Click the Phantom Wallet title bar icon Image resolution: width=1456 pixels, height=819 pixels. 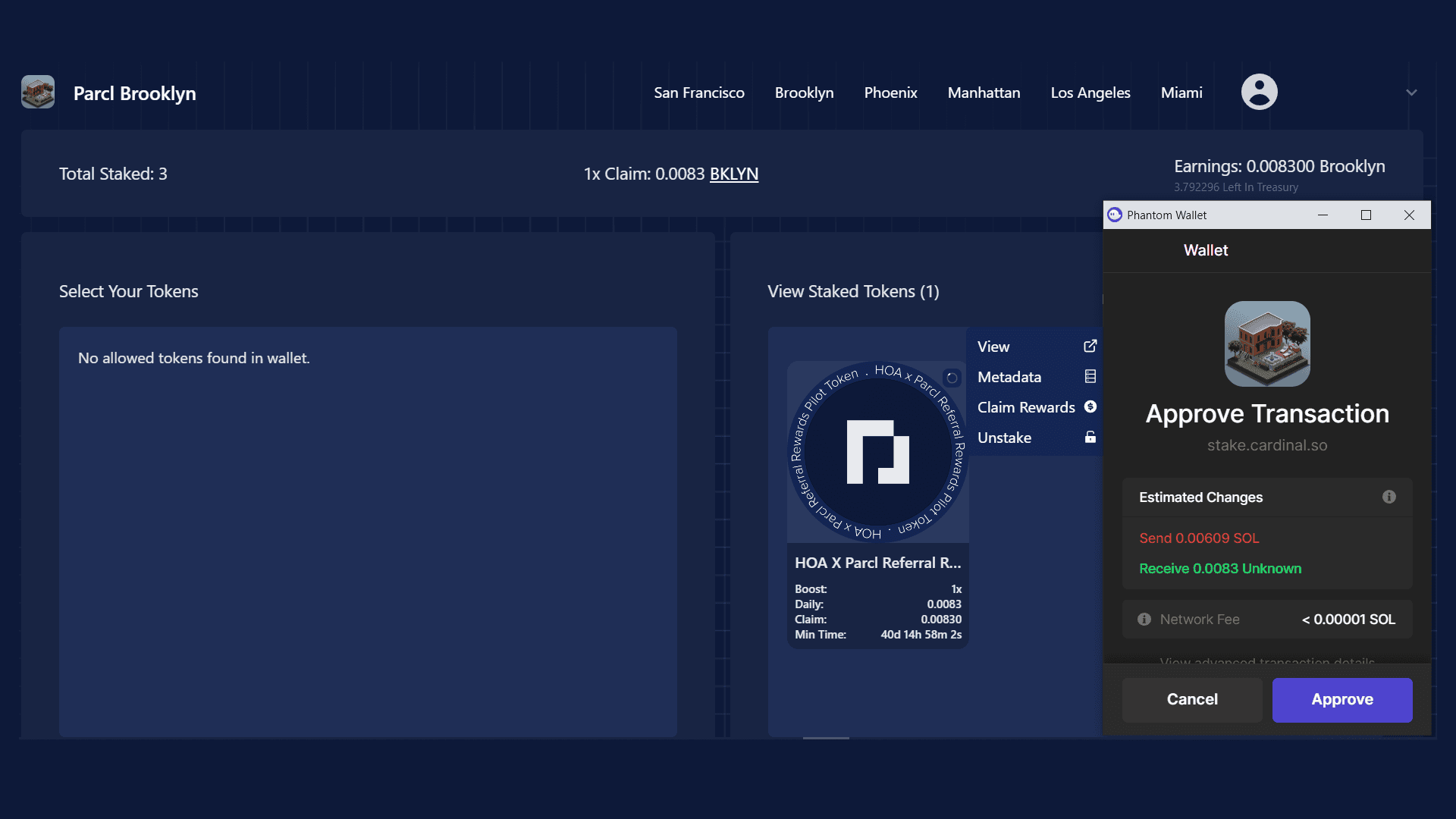point(1115,215)
